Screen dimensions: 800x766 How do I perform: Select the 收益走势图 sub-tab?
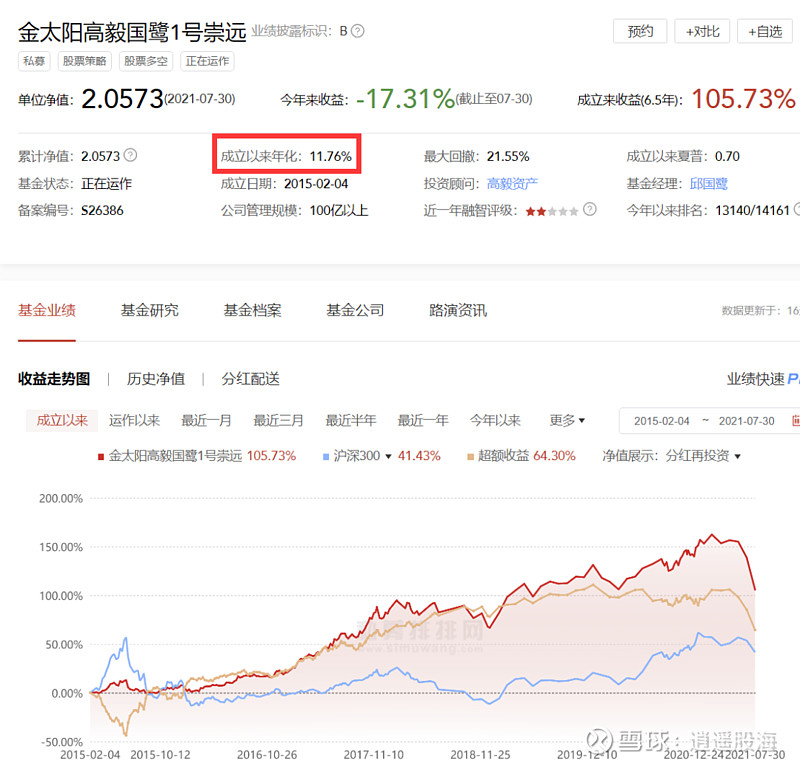click(x=54, y=379)
